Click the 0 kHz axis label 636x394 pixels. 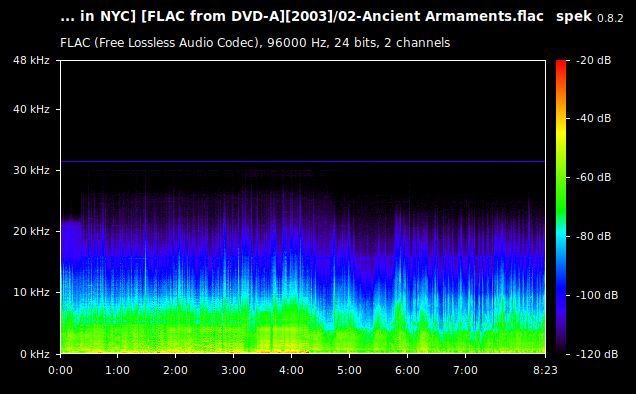click(x=35, y=354)
